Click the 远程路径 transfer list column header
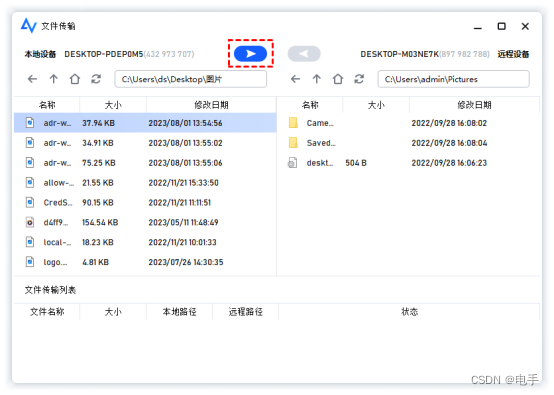The width and height of the screenshot is (554, 395). coord(246,312)
